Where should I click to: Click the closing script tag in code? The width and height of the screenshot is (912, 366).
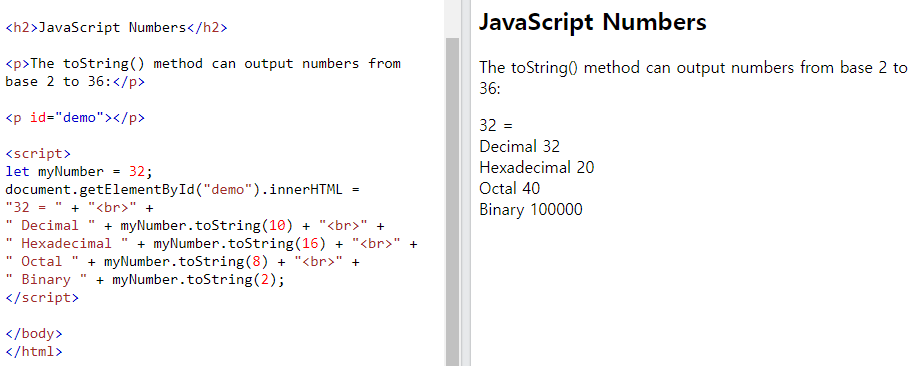[42, 297]
